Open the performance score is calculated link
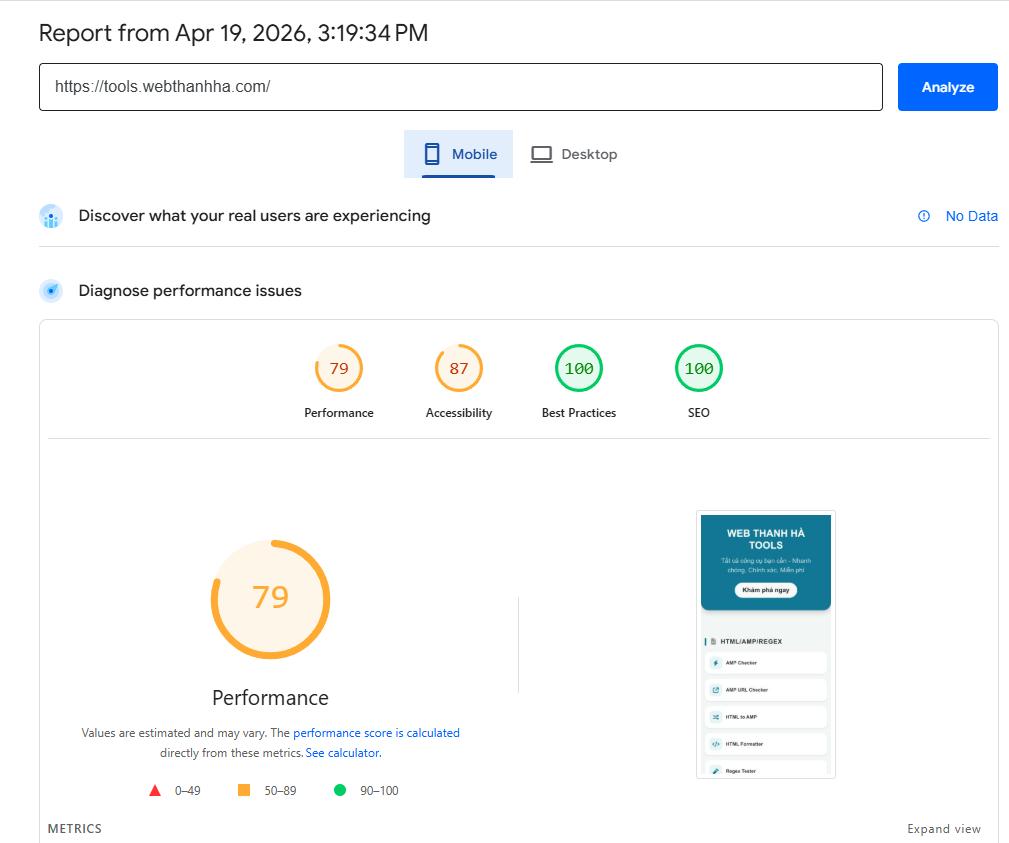This screenshot has width=1009, height=843. [x=376, y=733]
